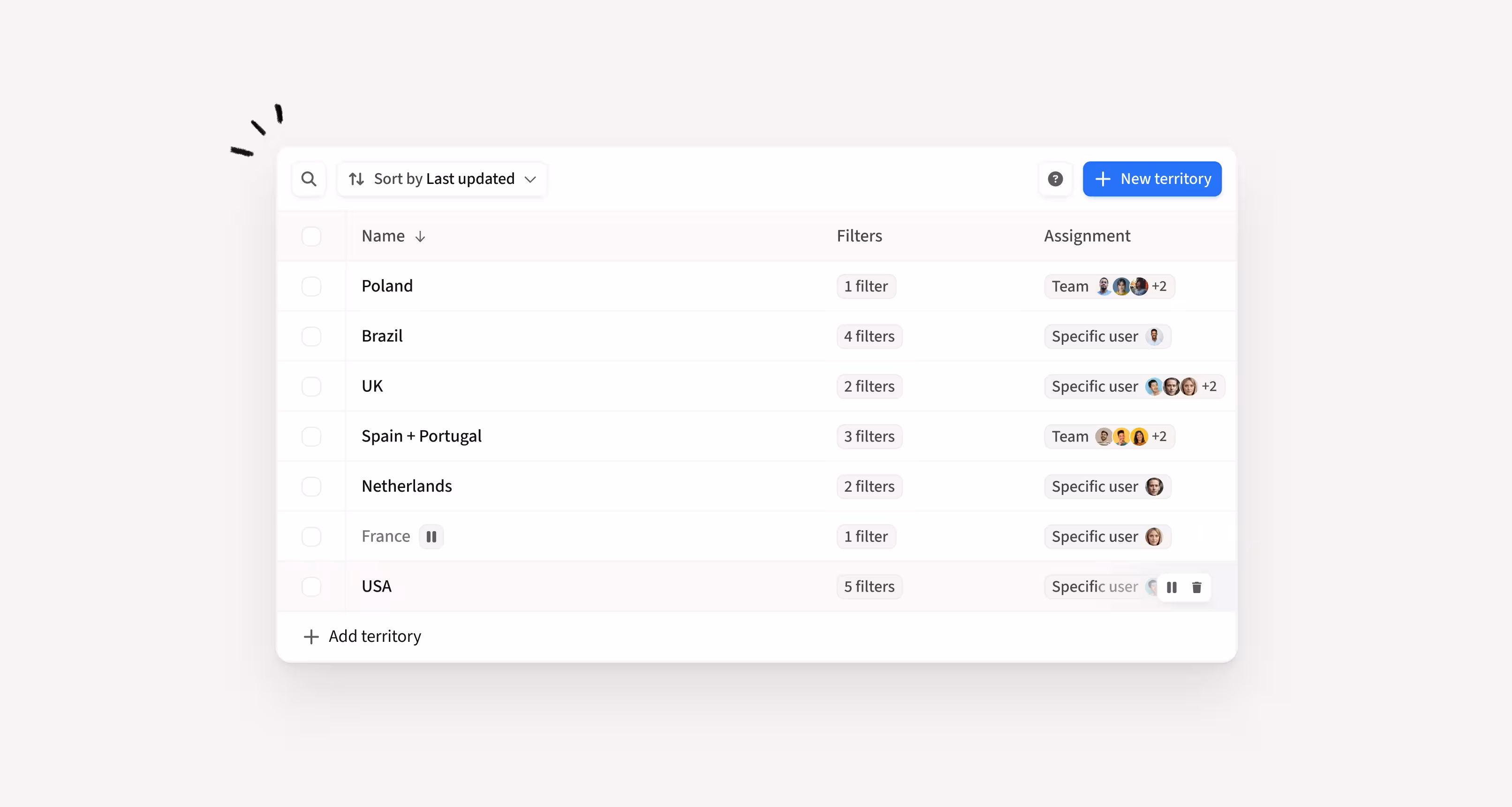Open the Netherlands territory row name
The image size is (1512, 807).
click(406, 487)
